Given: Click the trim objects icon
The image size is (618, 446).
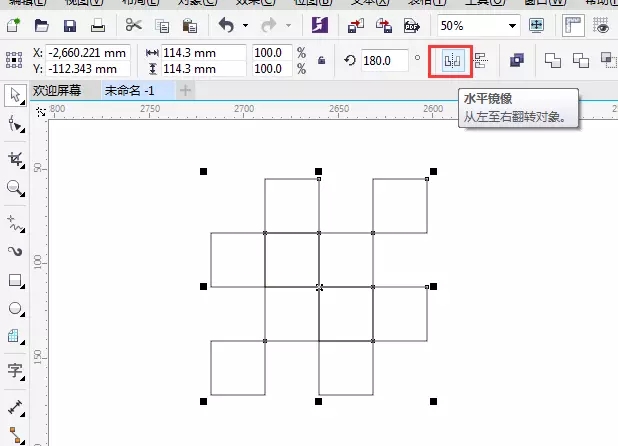Looking at the screenshot, I should tap(581, 60).
